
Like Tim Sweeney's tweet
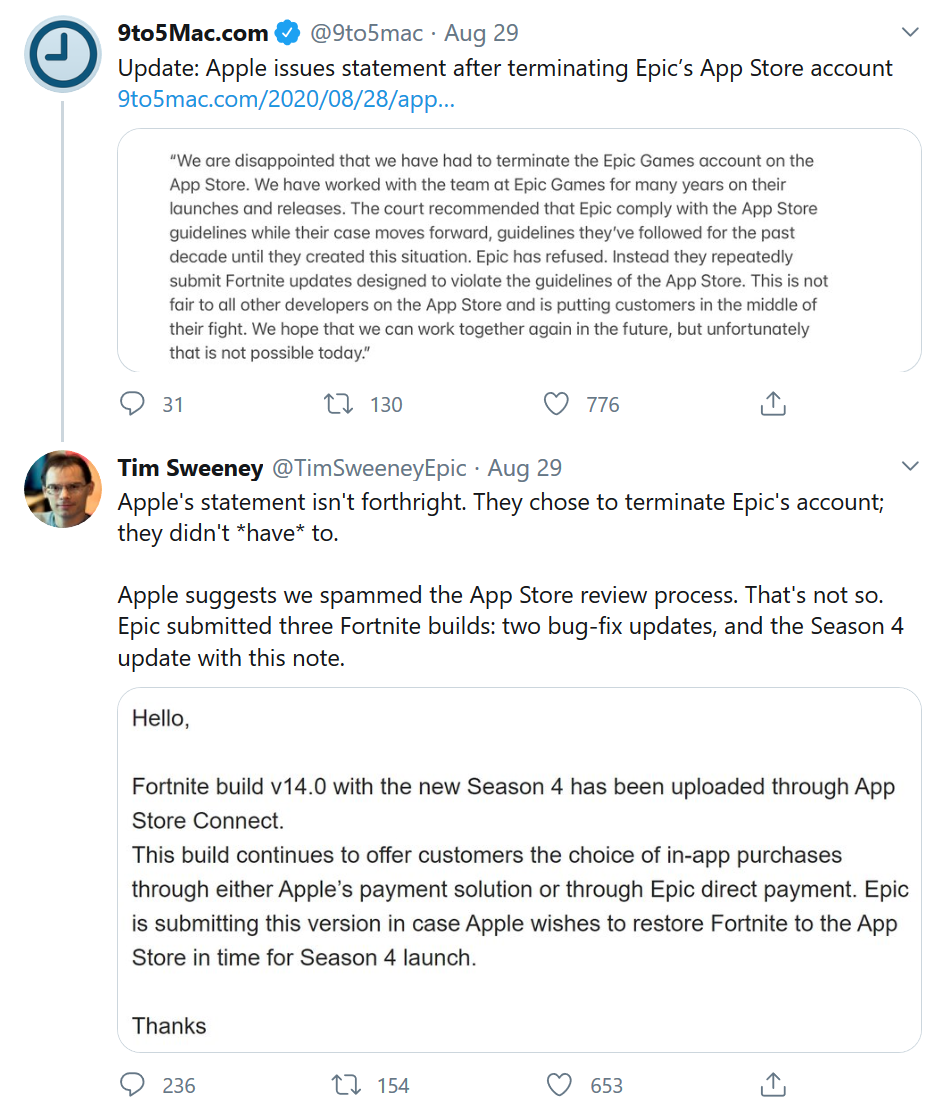tap(561, 1085)
